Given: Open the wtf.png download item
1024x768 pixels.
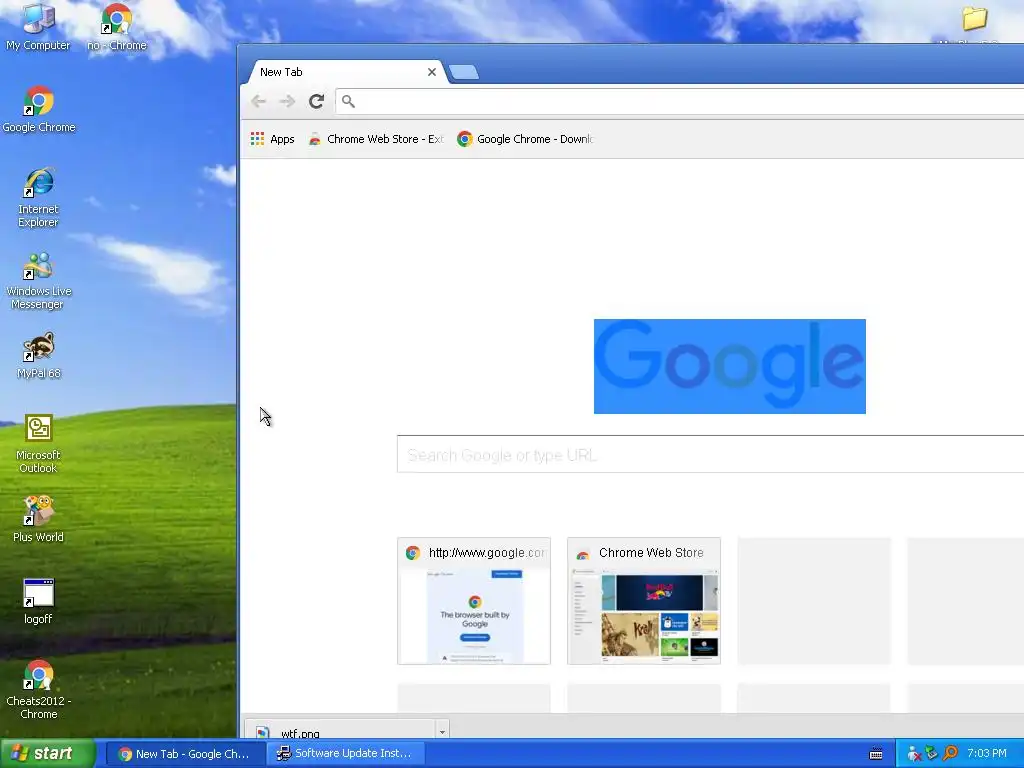Looking at the screenshot, I should 341,731.
